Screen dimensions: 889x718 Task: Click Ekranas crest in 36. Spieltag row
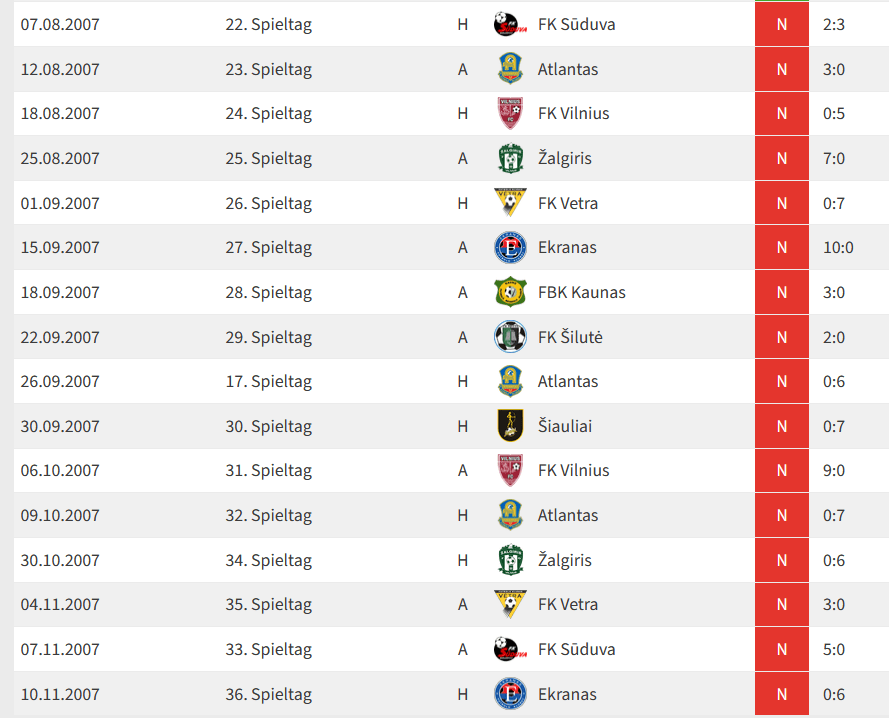[x=510, y=694]
